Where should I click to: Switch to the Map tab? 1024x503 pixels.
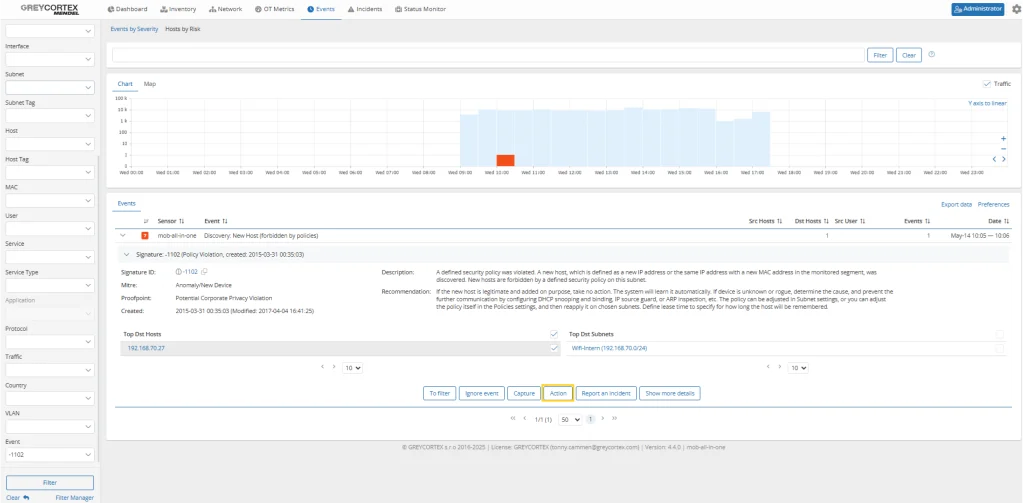149,84
